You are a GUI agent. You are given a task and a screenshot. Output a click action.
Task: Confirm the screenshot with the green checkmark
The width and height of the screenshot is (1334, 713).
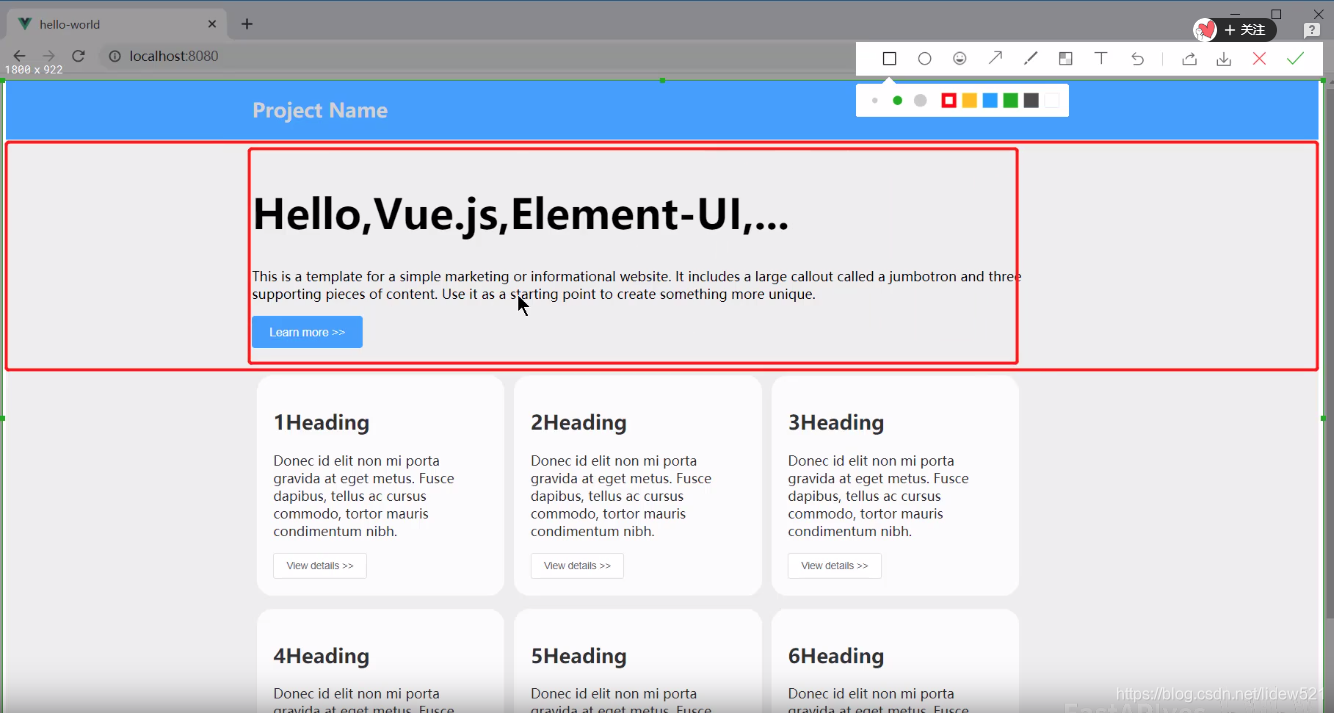point(1295,59)
